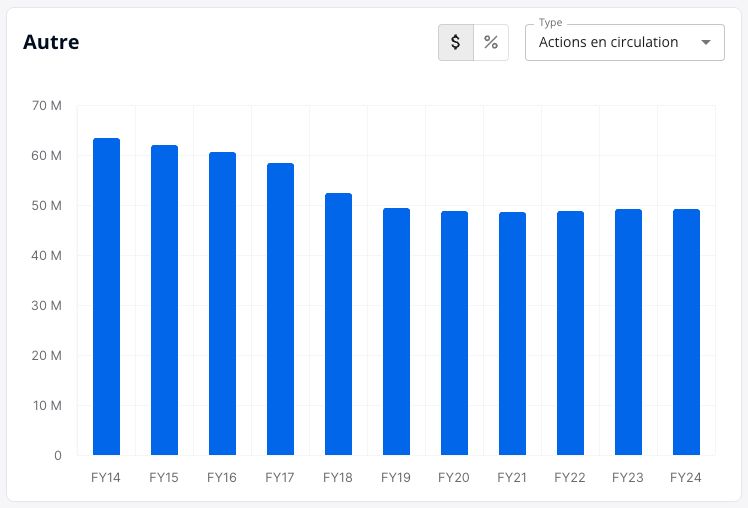Click the FY19 axis label
This screenshot has width=748, height=508.
click(x=395, y=477)
